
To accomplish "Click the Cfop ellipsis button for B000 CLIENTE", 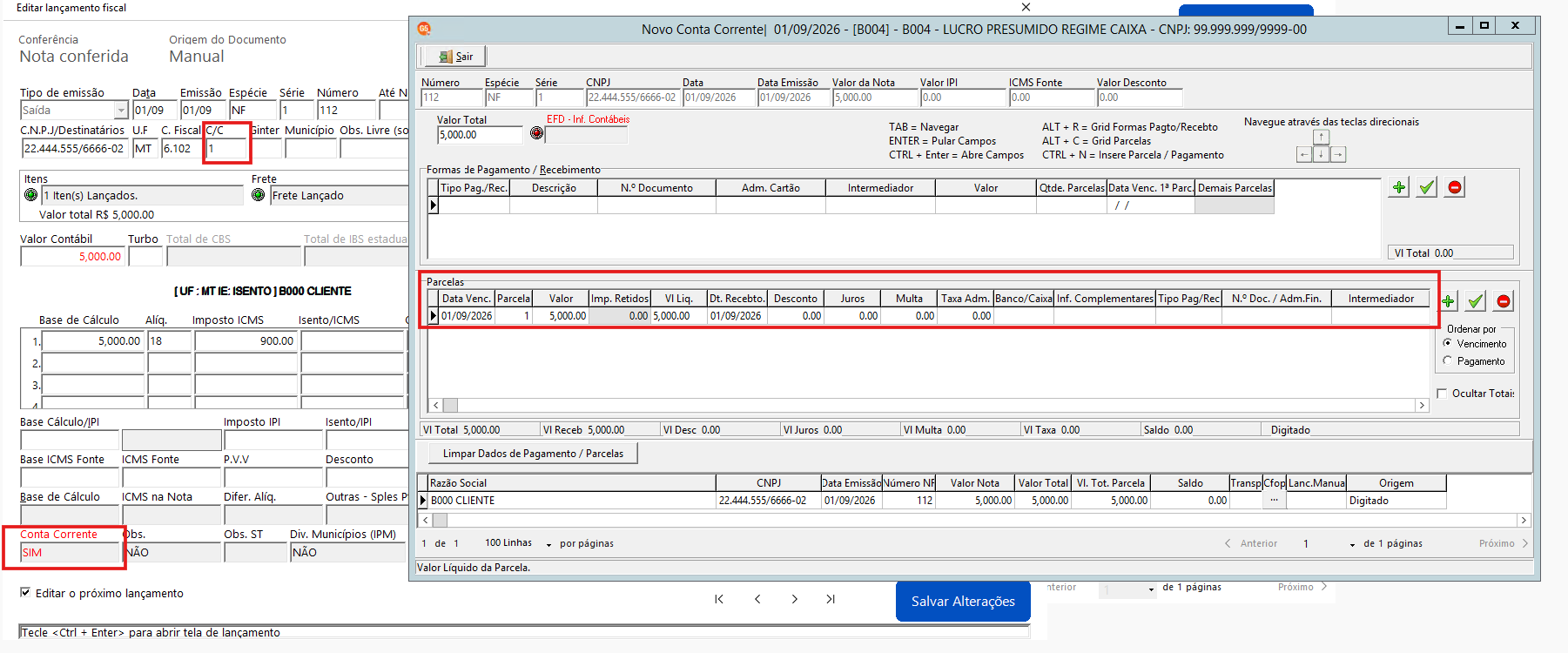I will pyautogui.click(x=1274, y=501).
